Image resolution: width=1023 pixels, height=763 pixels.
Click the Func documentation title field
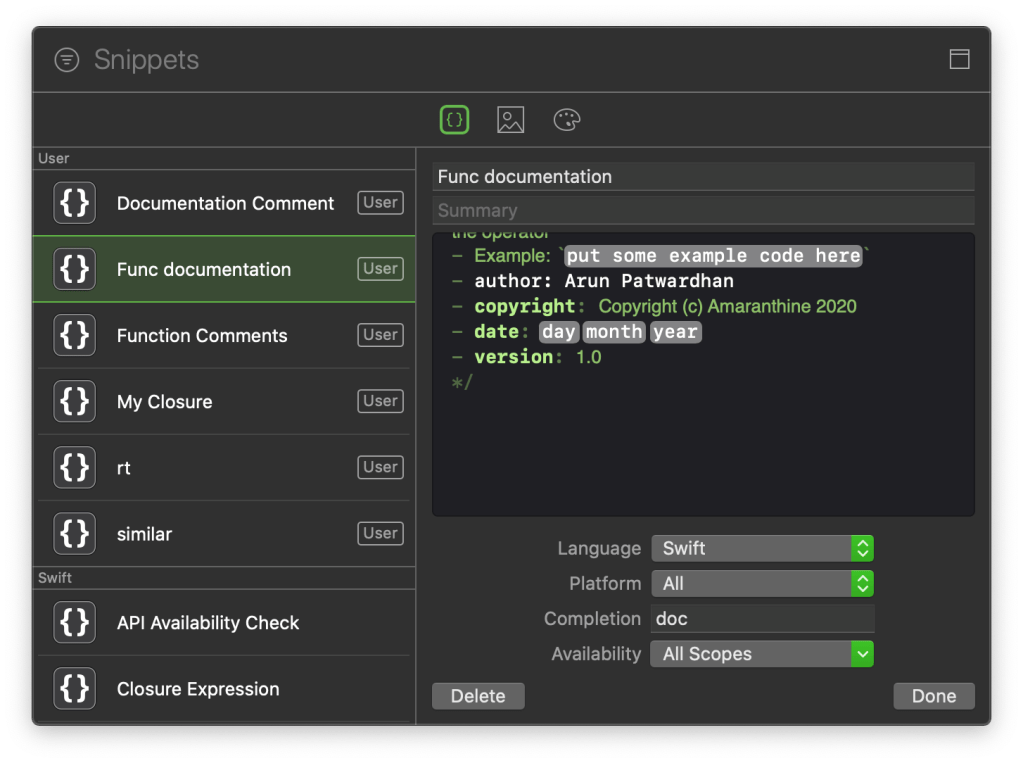[703, 177]
